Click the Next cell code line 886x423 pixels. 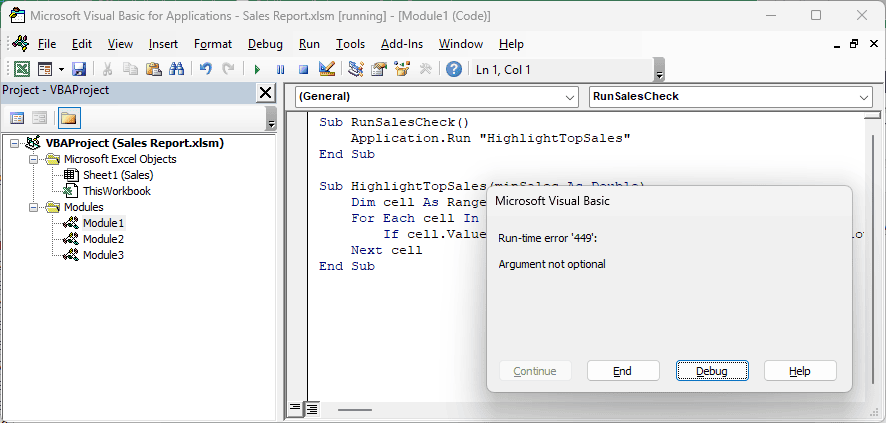coord(386,250)
